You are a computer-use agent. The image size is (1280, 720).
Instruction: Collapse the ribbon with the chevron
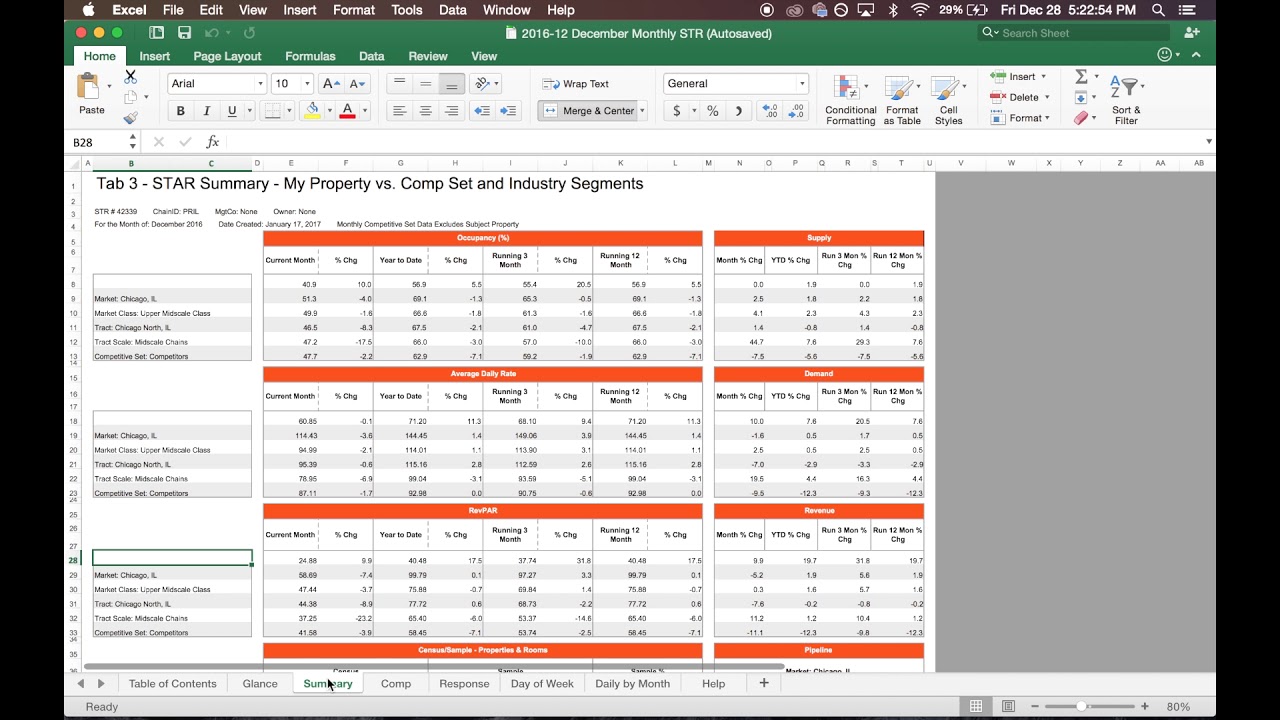click(x=1197, y=55)
